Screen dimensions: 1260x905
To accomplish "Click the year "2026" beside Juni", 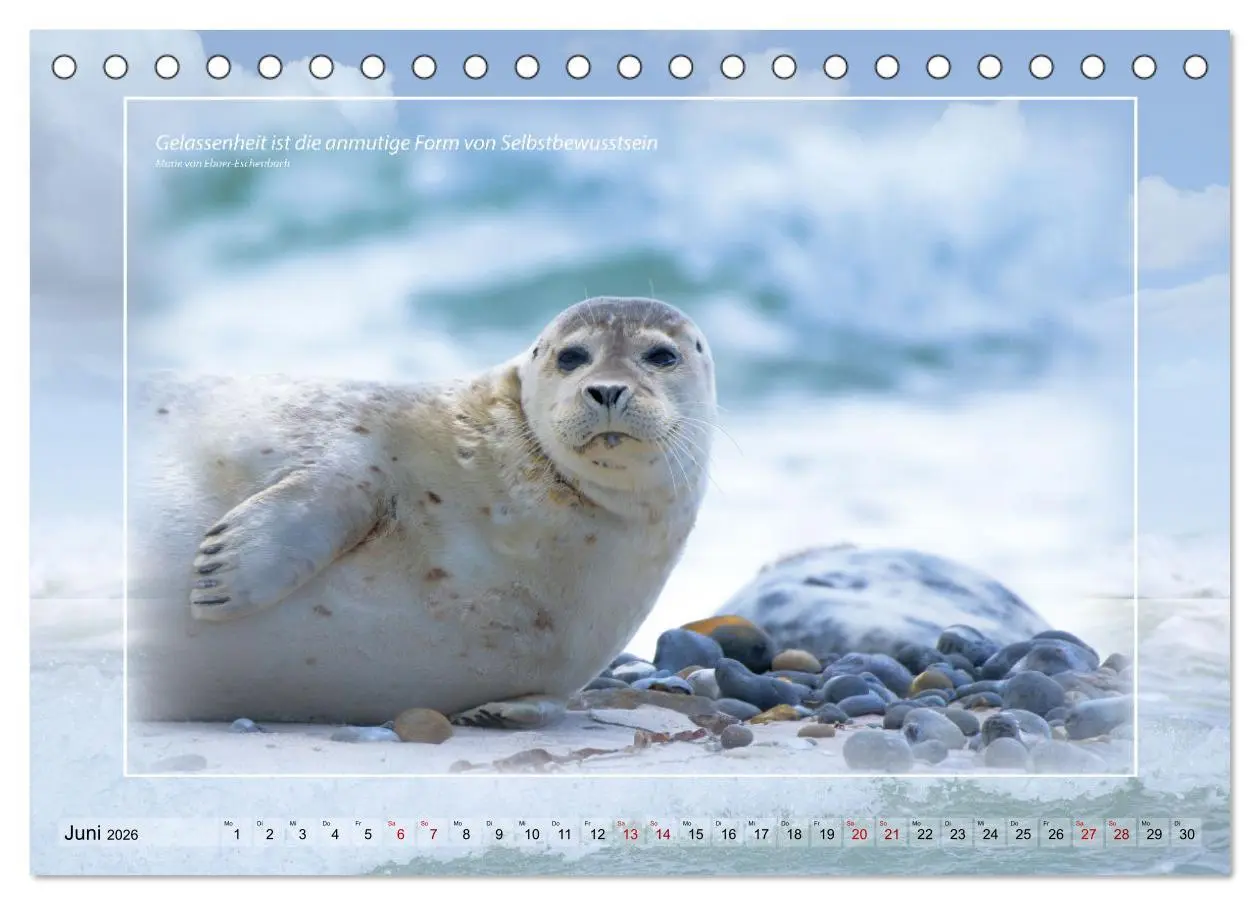I will [x=123, y=835].
